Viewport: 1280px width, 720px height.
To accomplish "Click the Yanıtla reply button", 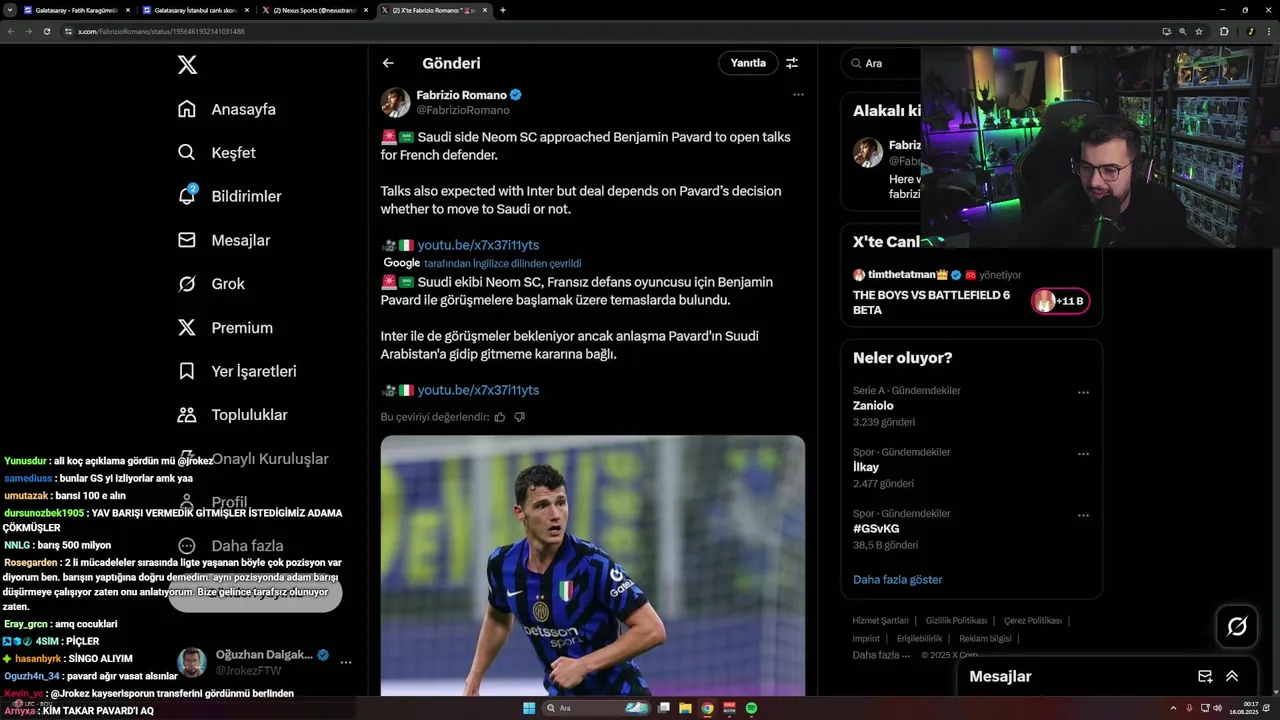I will [x=748, y=63].
